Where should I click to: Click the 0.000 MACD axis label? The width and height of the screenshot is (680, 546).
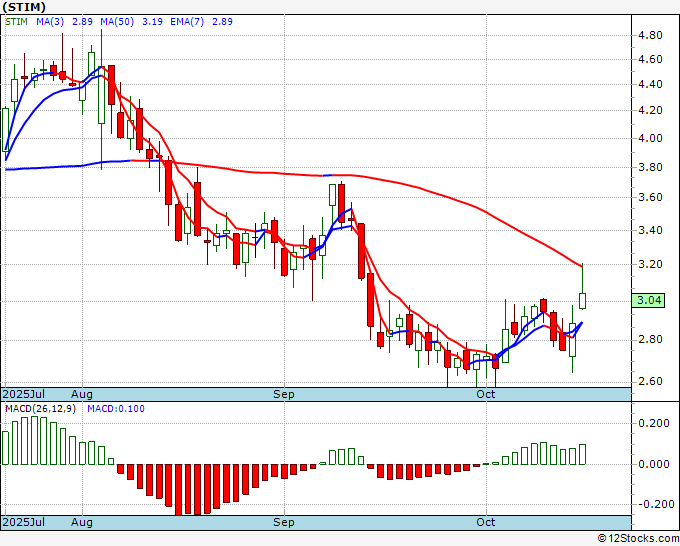[654, 464]
